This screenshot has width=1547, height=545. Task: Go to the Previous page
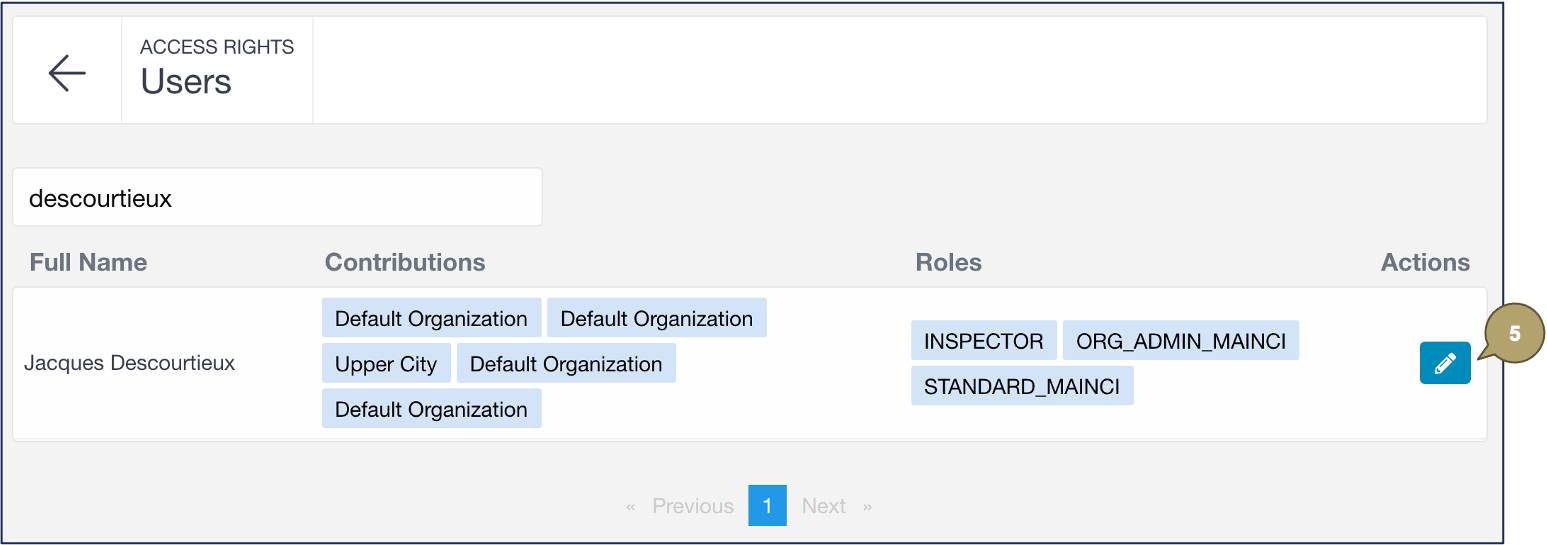(x=692, y=506)
